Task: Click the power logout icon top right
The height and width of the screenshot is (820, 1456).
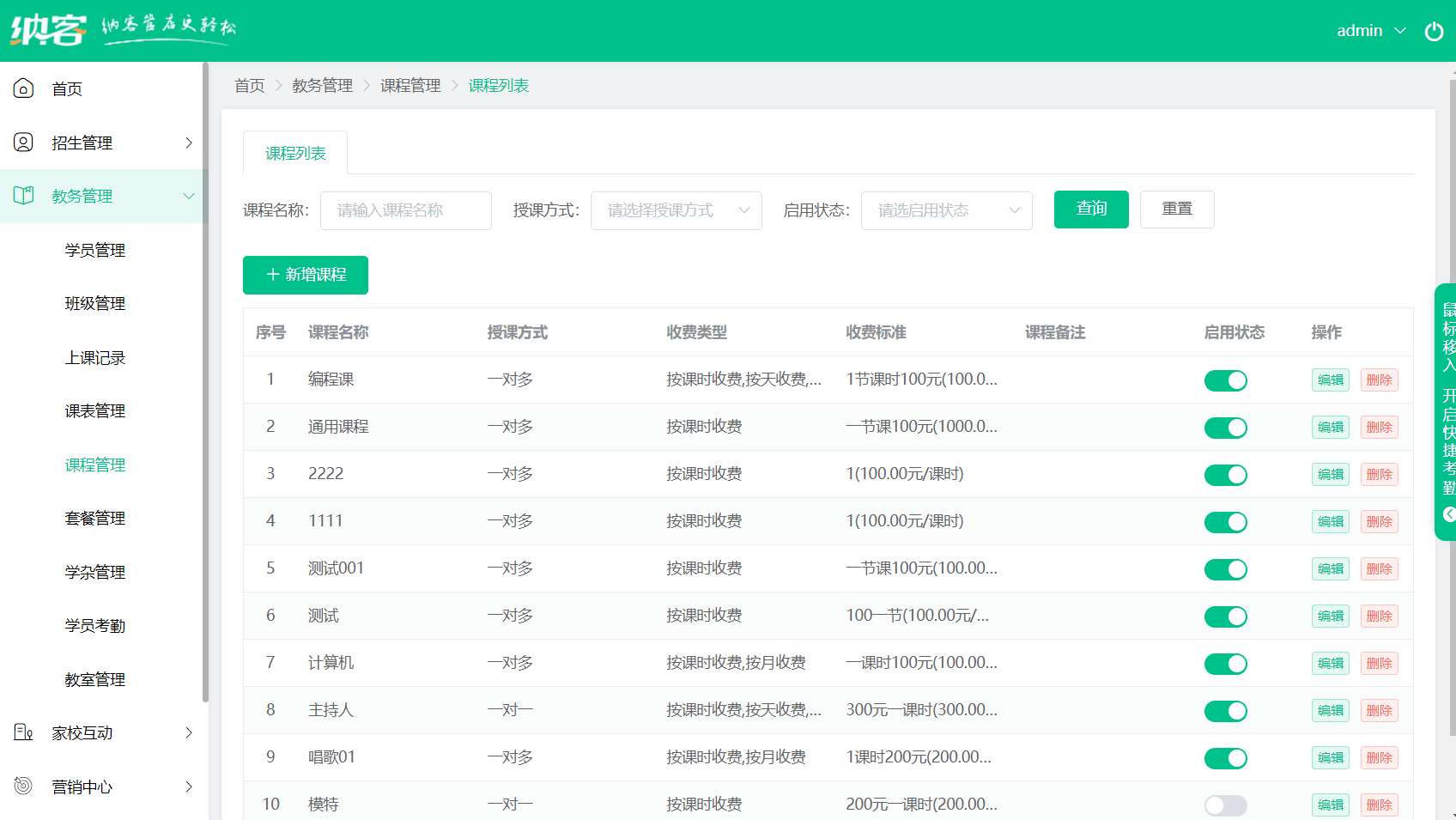Action: point(1433,31)
